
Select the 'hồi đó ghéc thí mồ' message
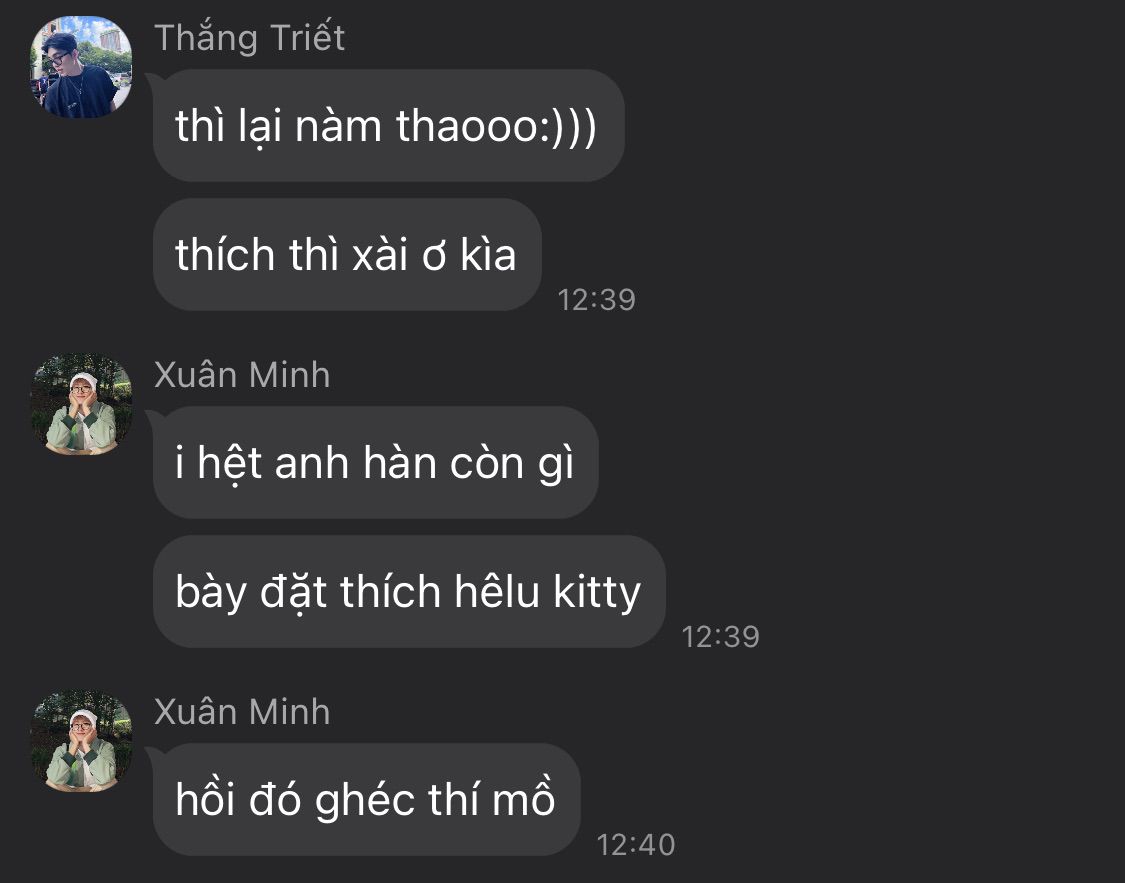coord(366,799)
